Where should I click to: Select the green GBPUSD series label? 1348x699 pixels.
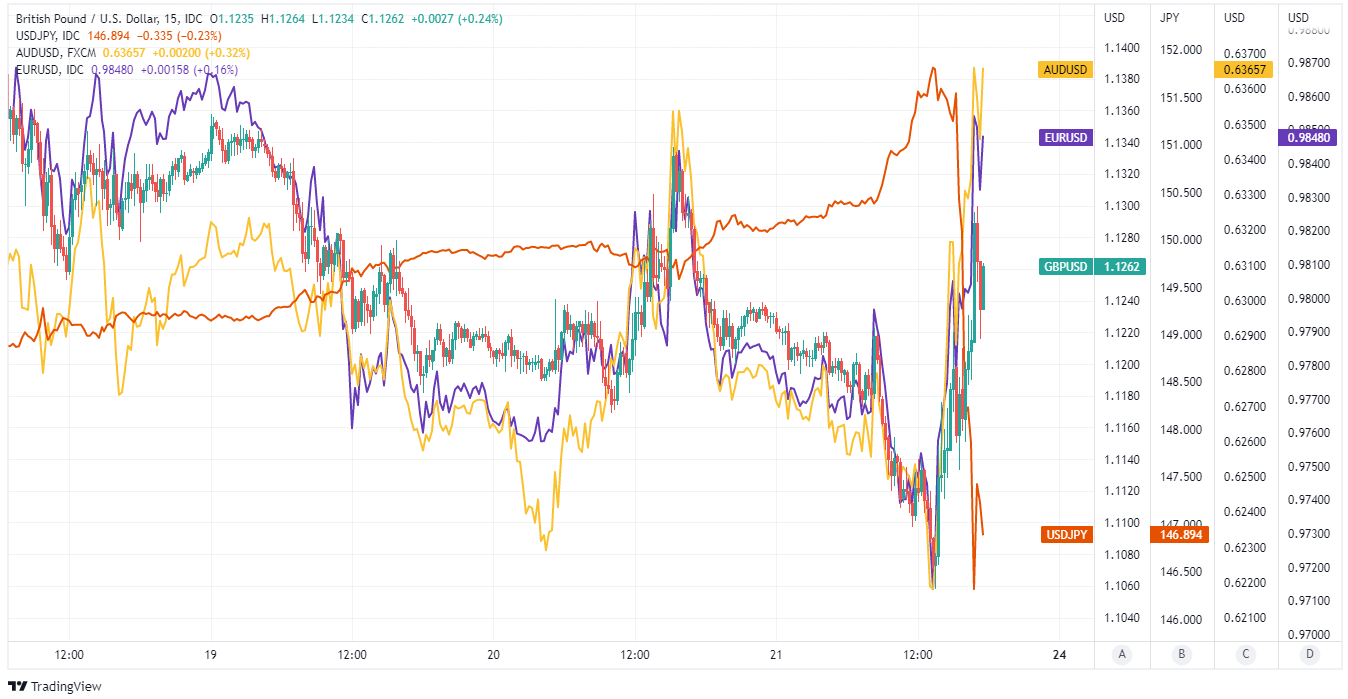pos(1065,267)
